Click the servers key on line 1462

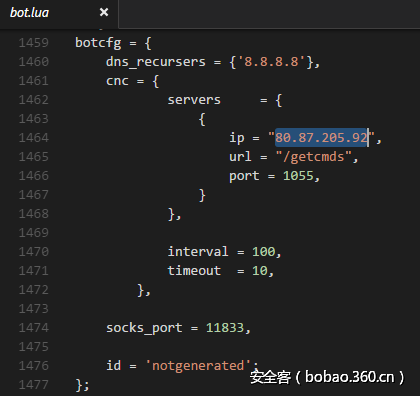194,100
